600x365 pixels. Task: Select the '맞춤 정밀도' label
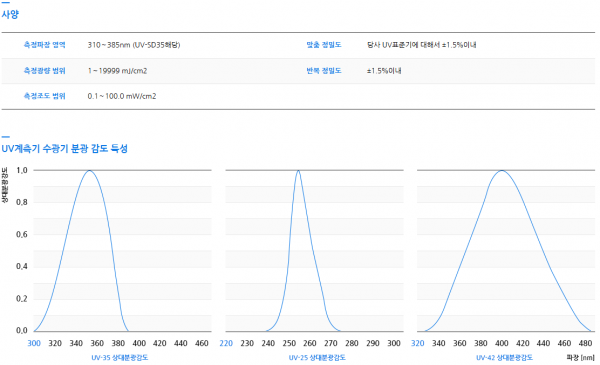(x=324, y=45)
